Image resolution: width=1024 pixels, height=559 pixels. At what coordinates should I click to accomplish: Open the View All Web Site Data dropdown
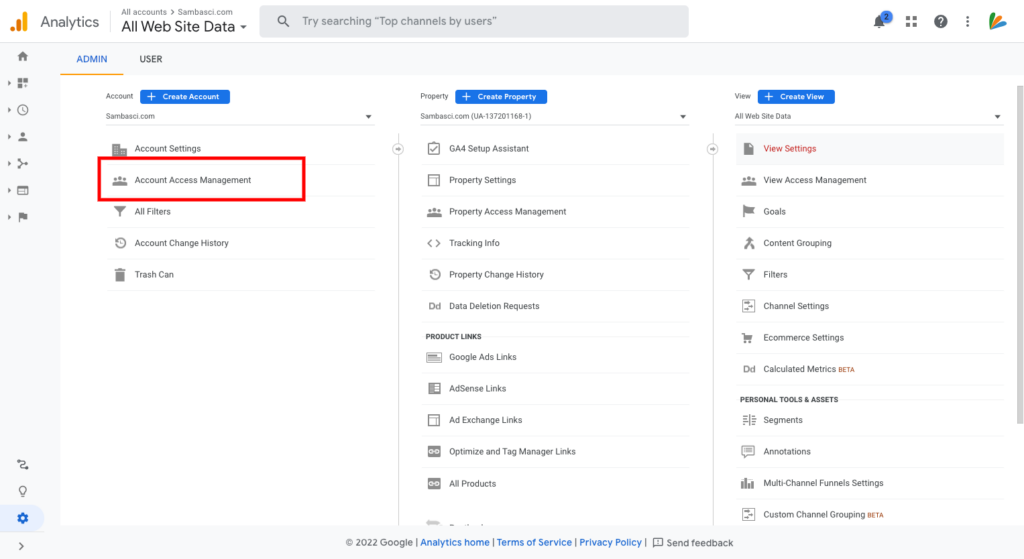click(868, 116)
